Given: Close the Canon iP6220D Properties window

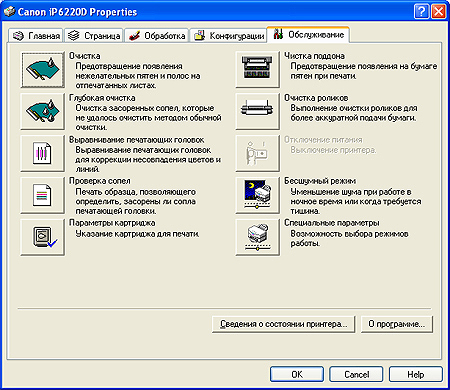Looking at the screenshot, I should [x=439, y=12].
